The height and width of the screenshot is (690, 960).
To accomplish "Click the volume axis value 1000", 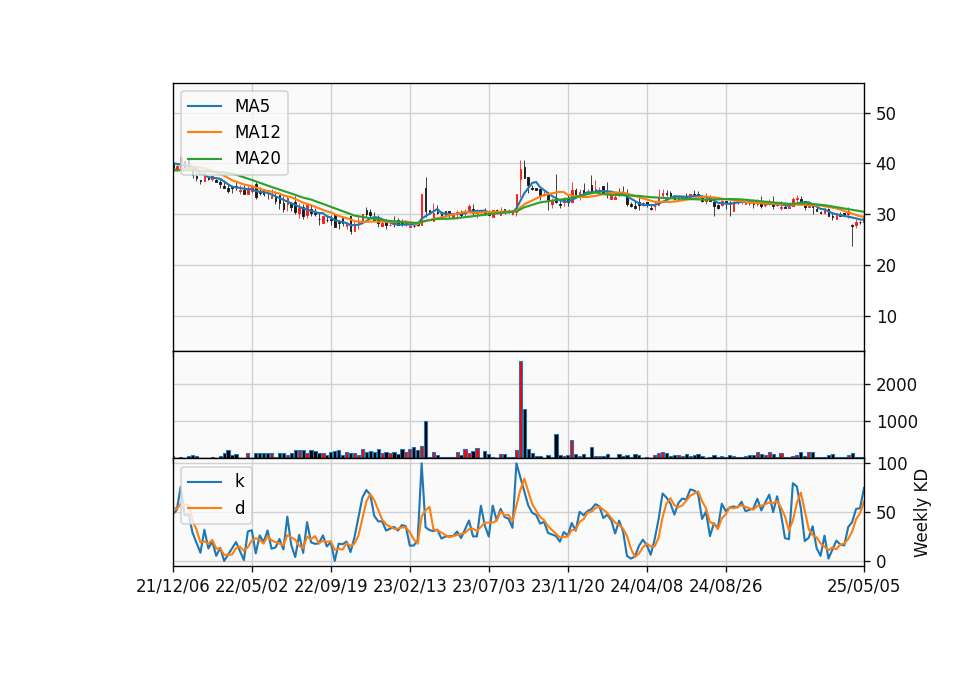I will click(x=896, y=422).
